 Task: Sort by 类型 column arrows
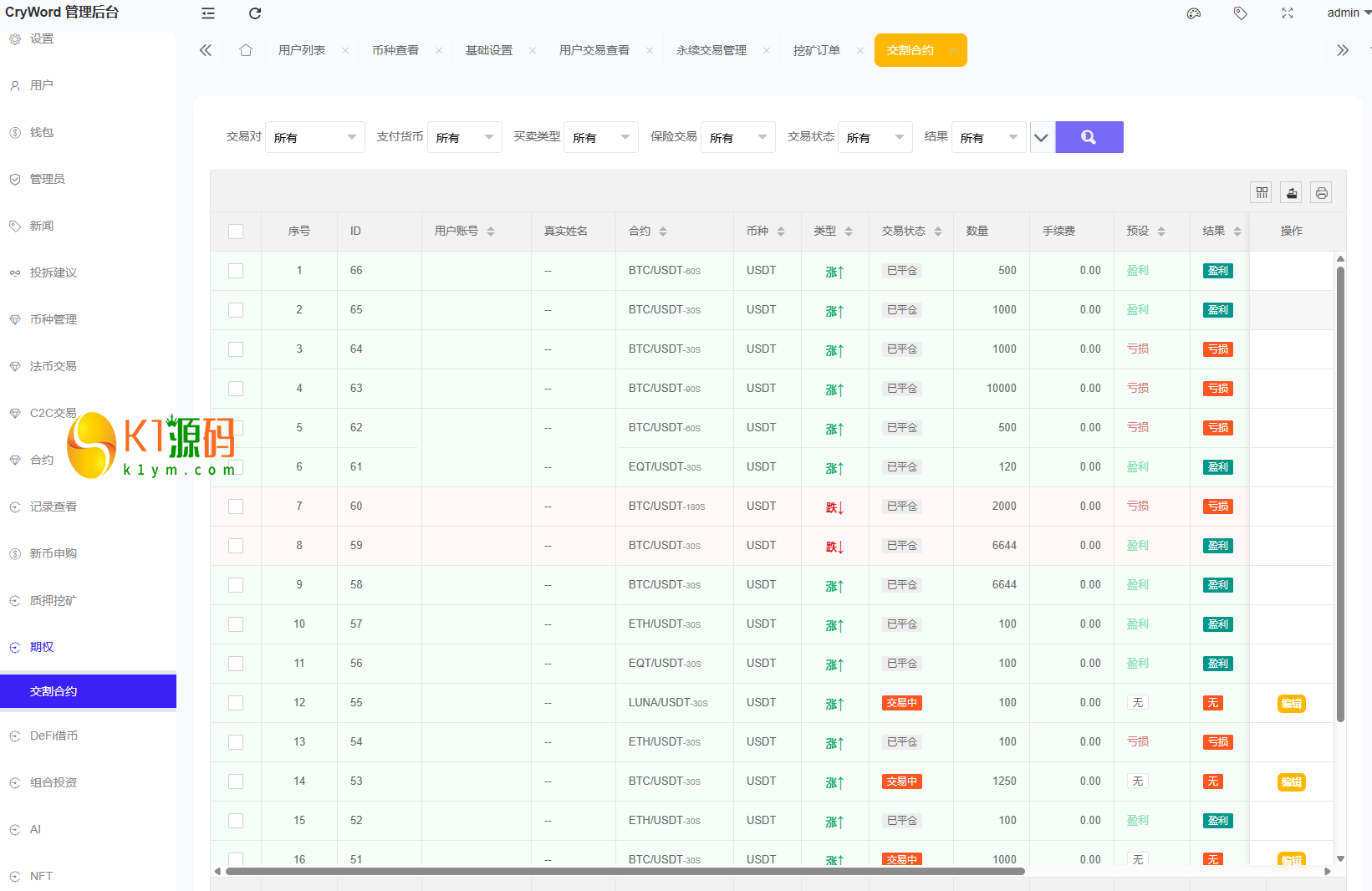point(849,232)
